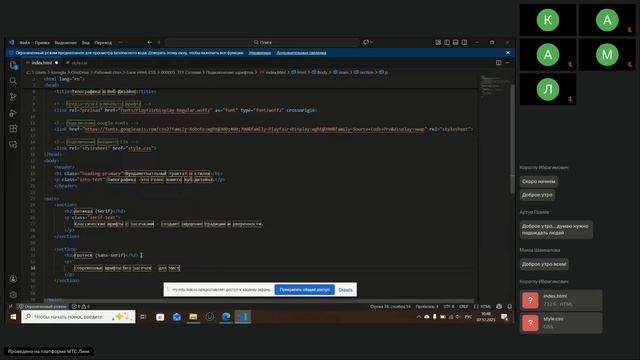
Task: Click the editor horizontal scrollbar
Action: (x=259, y=301)
